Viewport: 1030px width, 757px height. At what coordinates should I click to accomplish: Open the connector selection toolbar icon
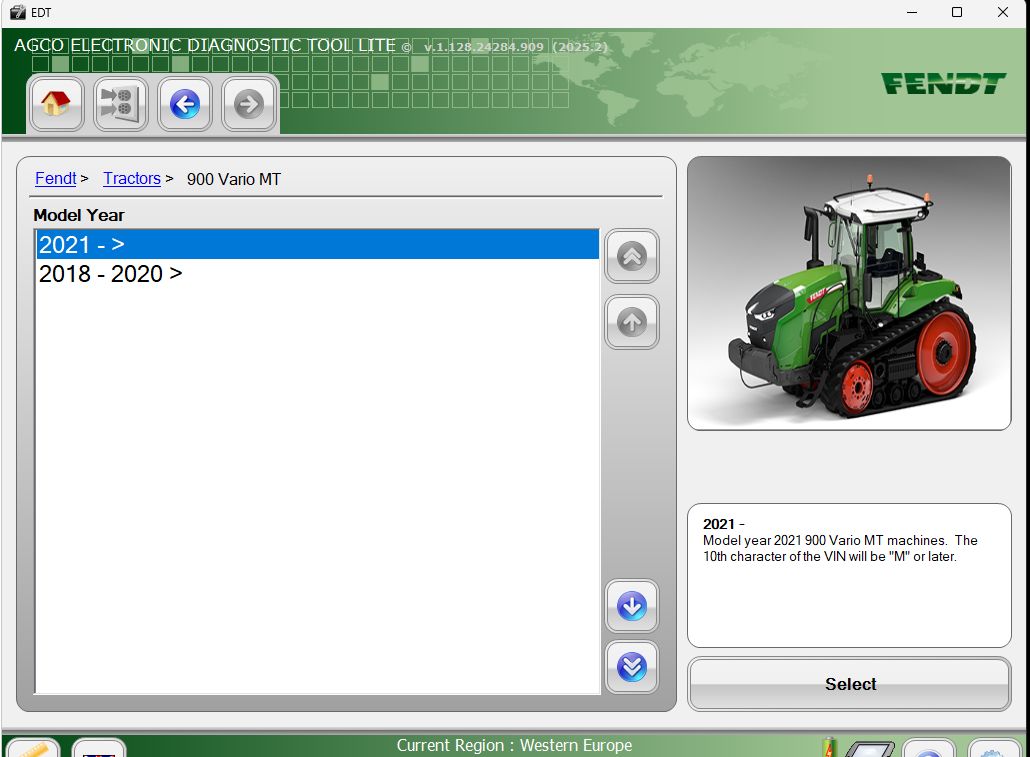click(120, 104)
